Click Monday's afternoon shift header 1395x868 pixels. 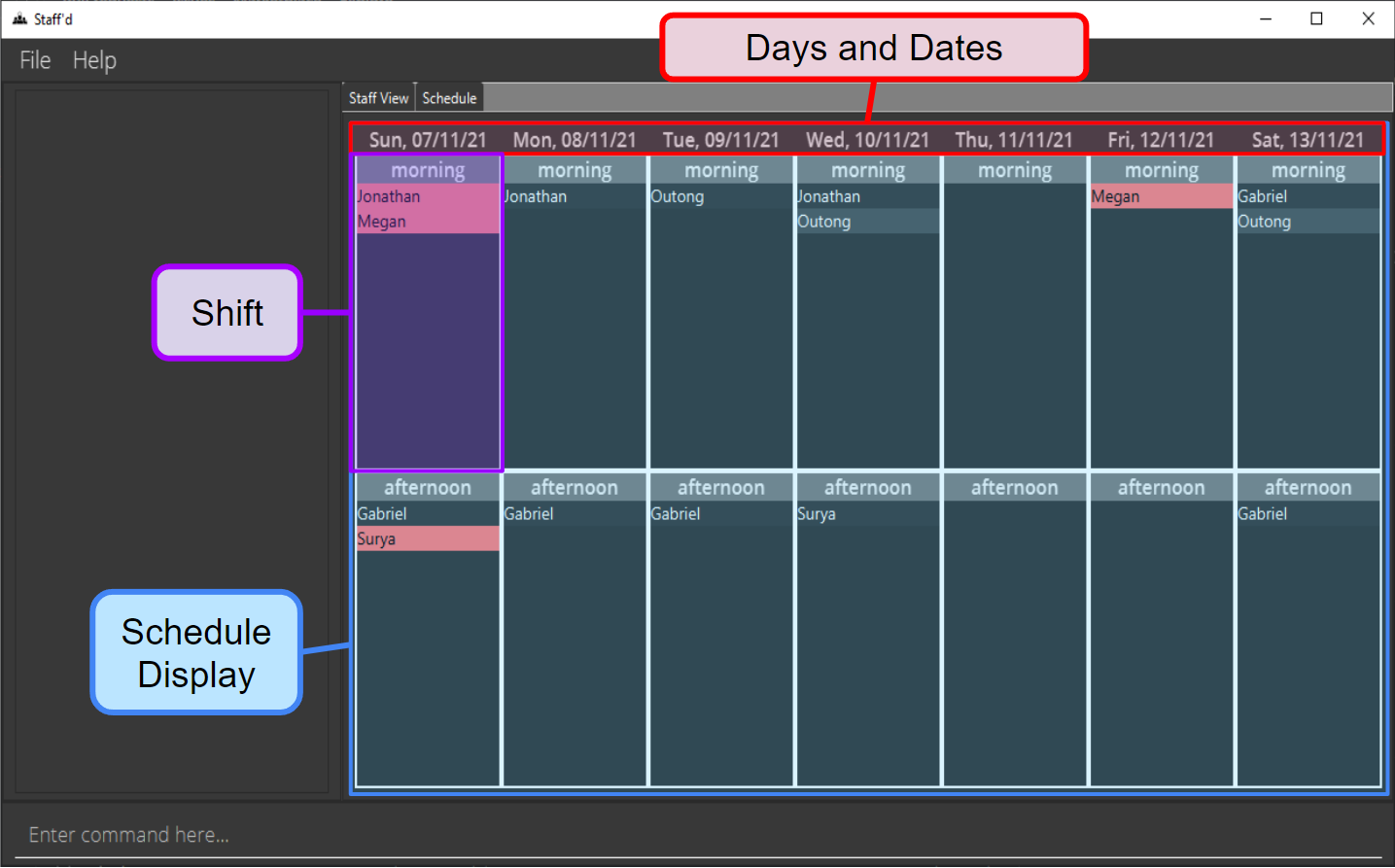575,487
